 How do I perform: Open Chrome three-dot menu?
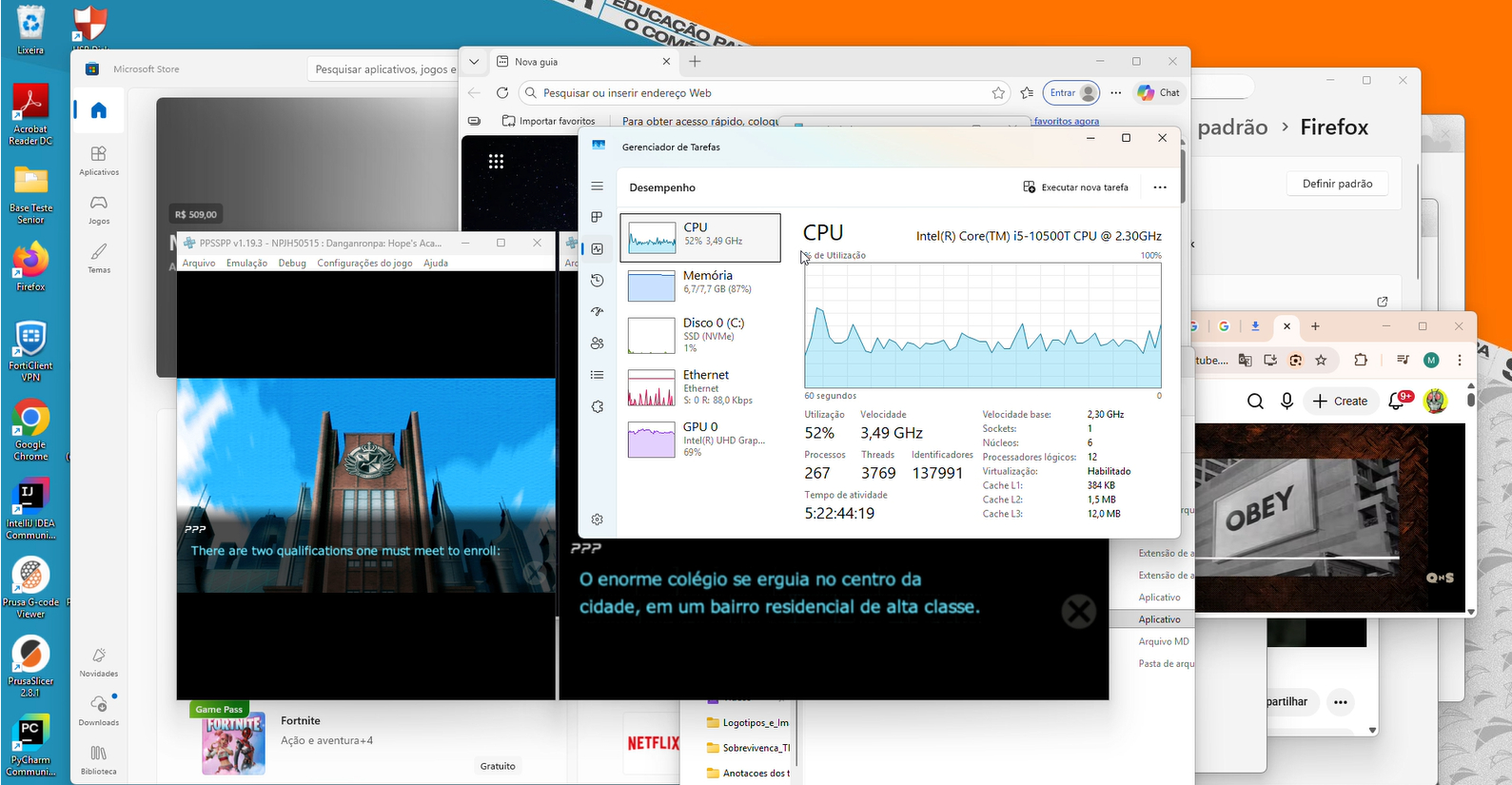(1460, 361)
